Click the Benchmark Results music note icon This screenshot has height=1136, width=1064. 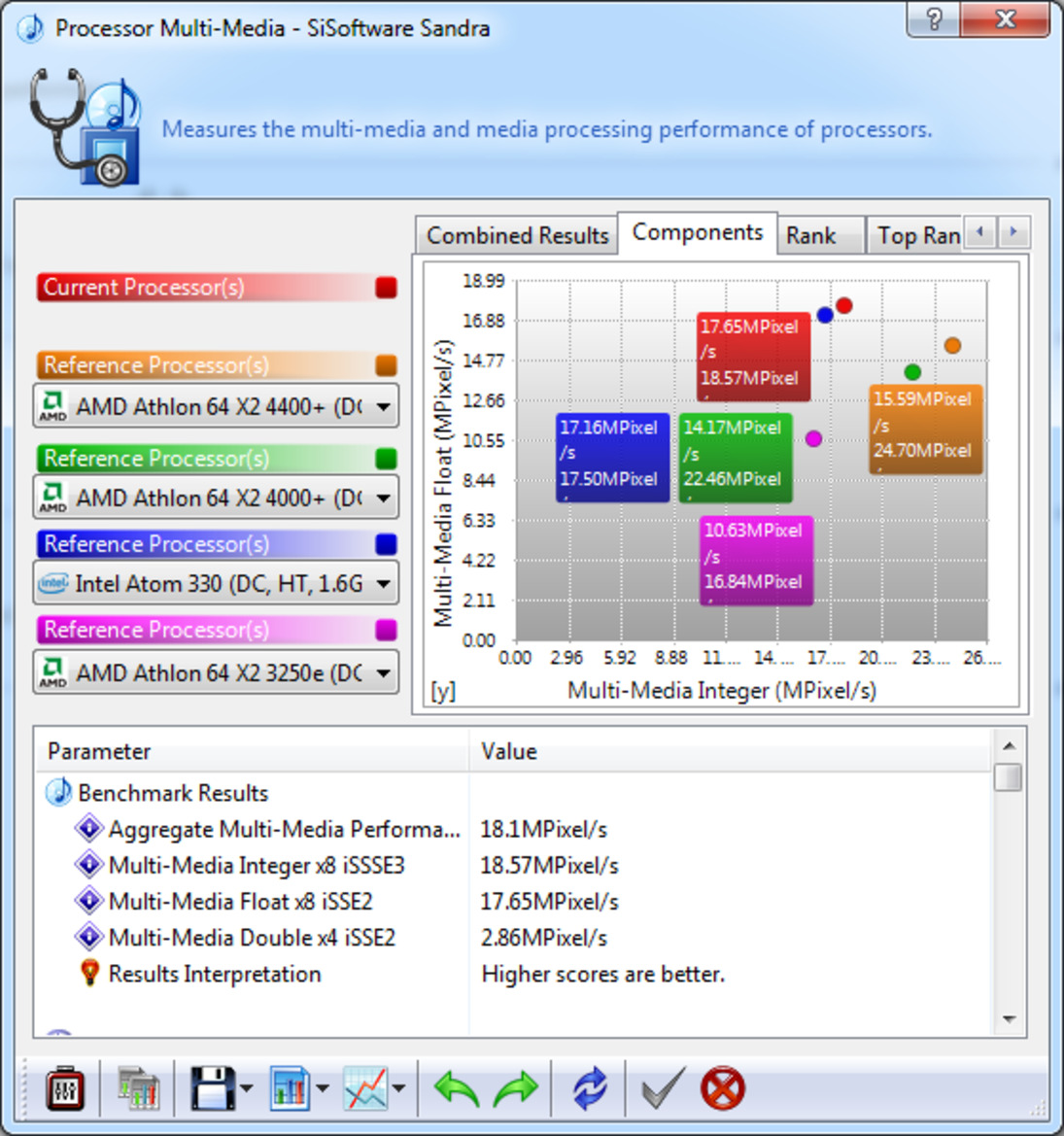coord(59,793)
